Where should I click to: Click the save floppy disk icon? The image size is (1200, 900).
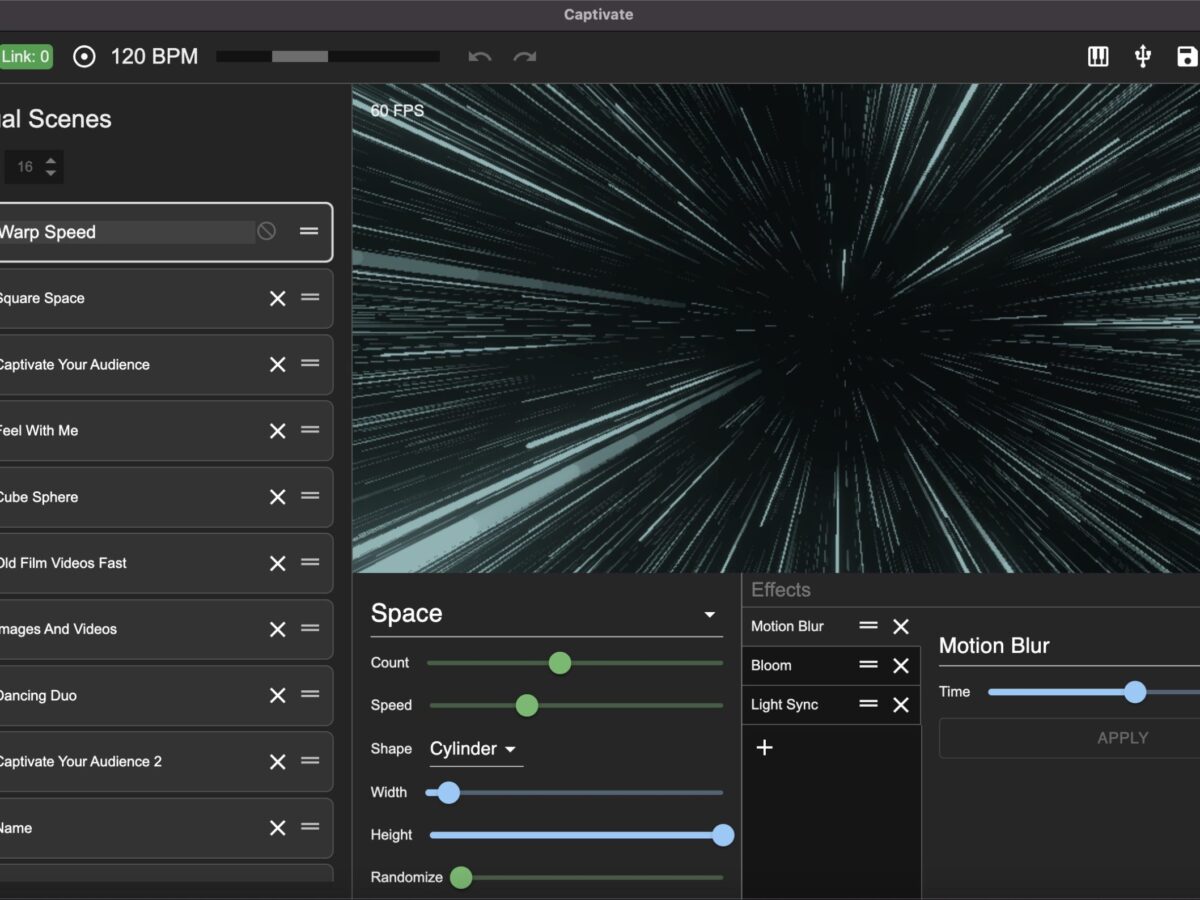[1187, 57]
